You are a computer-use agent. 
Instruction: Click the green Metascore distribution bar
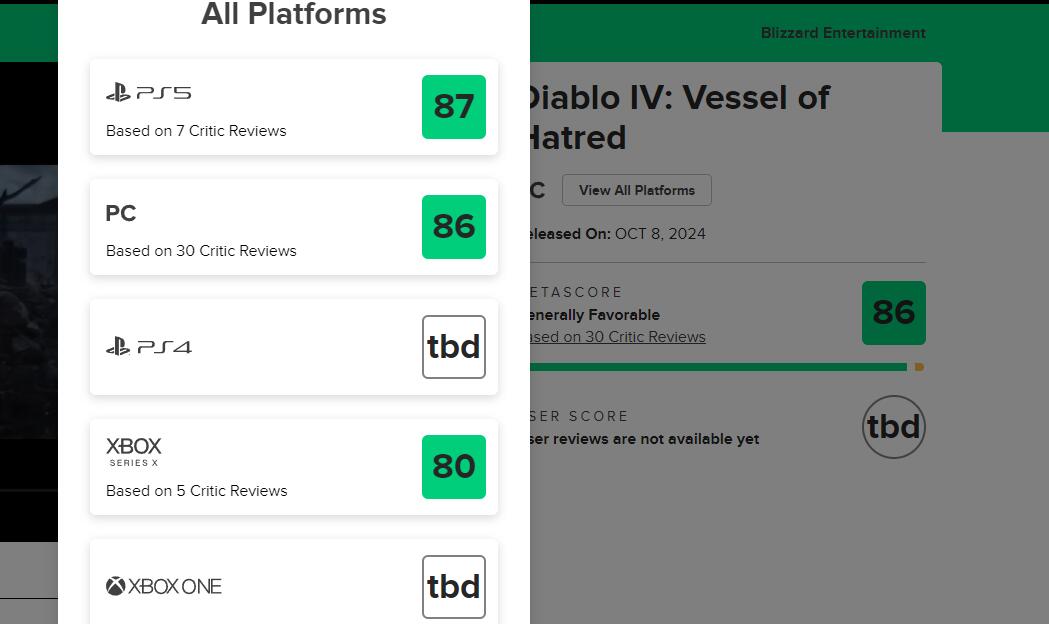point(715,367)
